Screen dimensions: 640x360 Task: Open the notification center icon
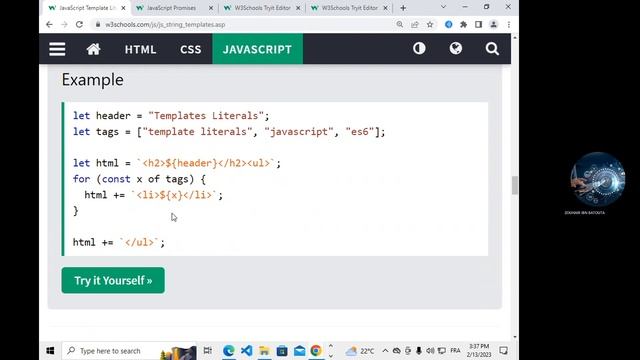click(504, 351)
